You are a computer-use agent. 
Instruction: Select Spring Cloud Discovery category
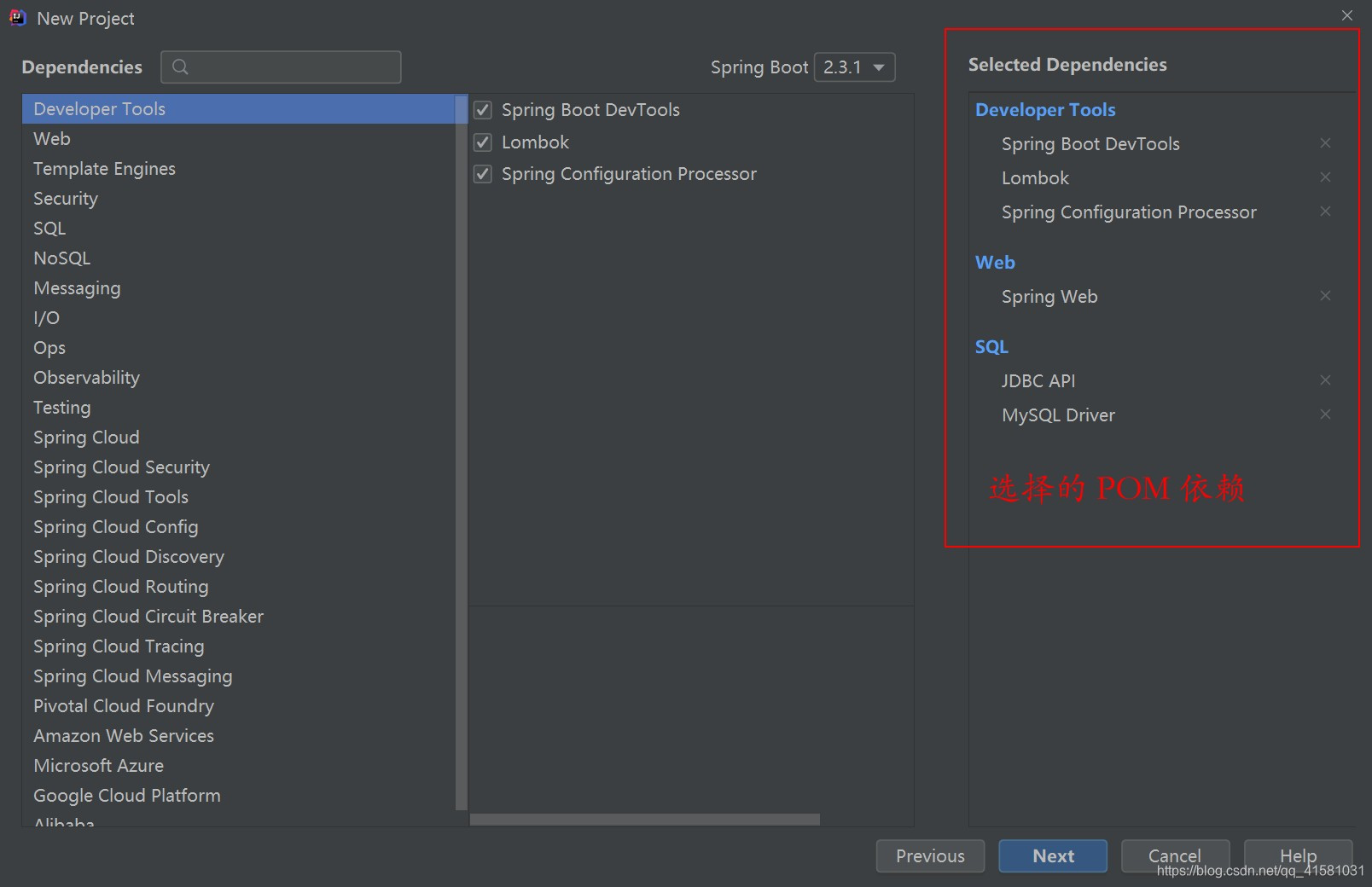239,557
